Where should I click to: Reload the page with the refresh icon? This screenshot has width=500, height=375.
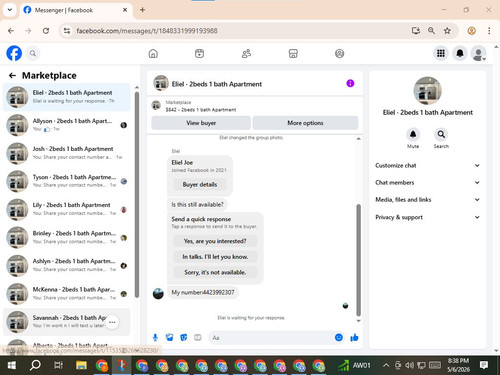(46, 31)
